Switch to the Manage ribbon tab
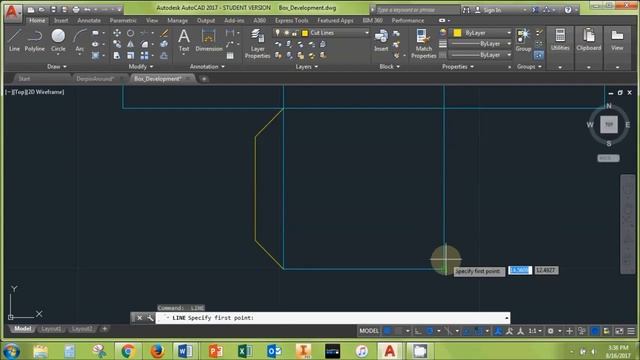 coord(177,20)
